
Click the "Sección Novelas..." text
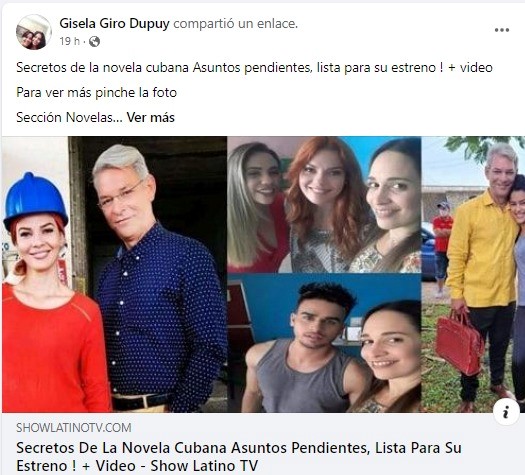click(x=69, y=117)
